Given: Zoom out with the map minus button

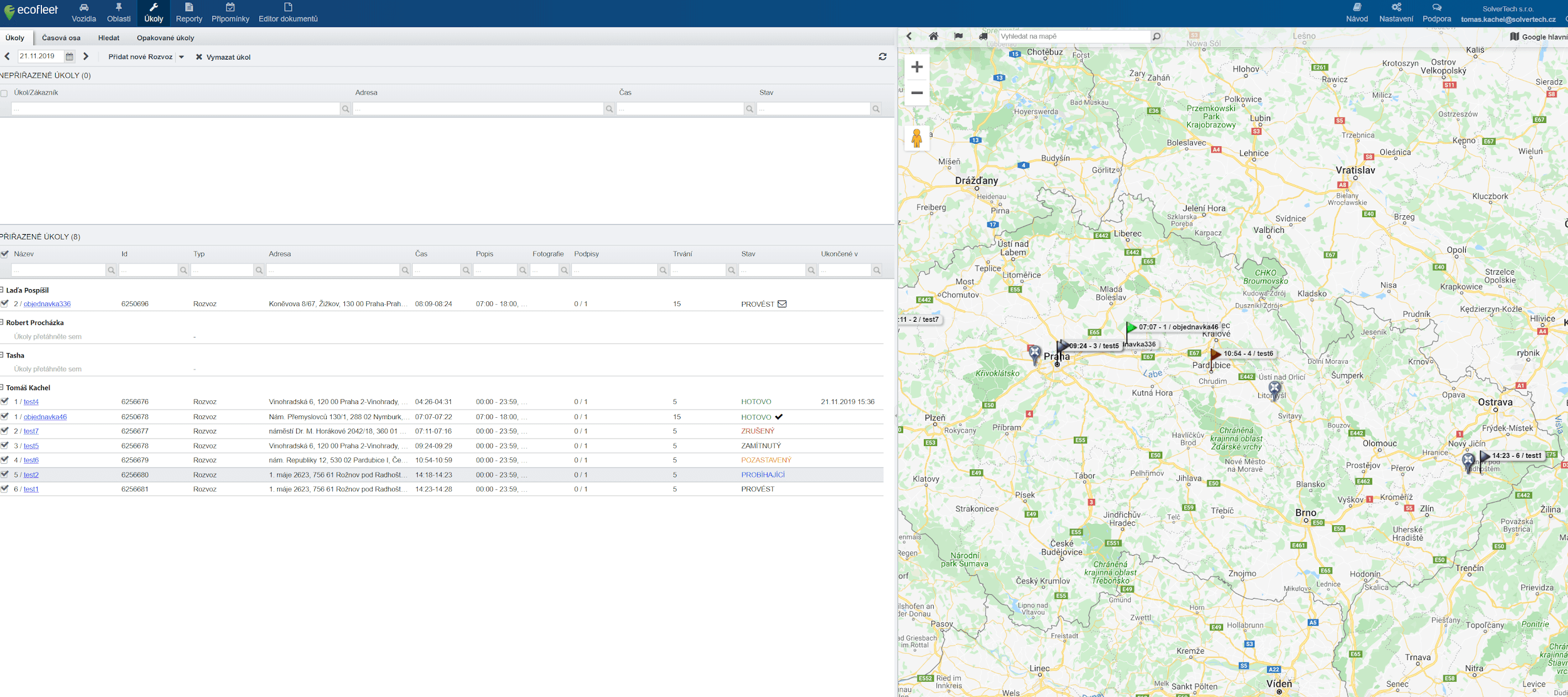Looking at the screenshot, I should coord(916,93).
